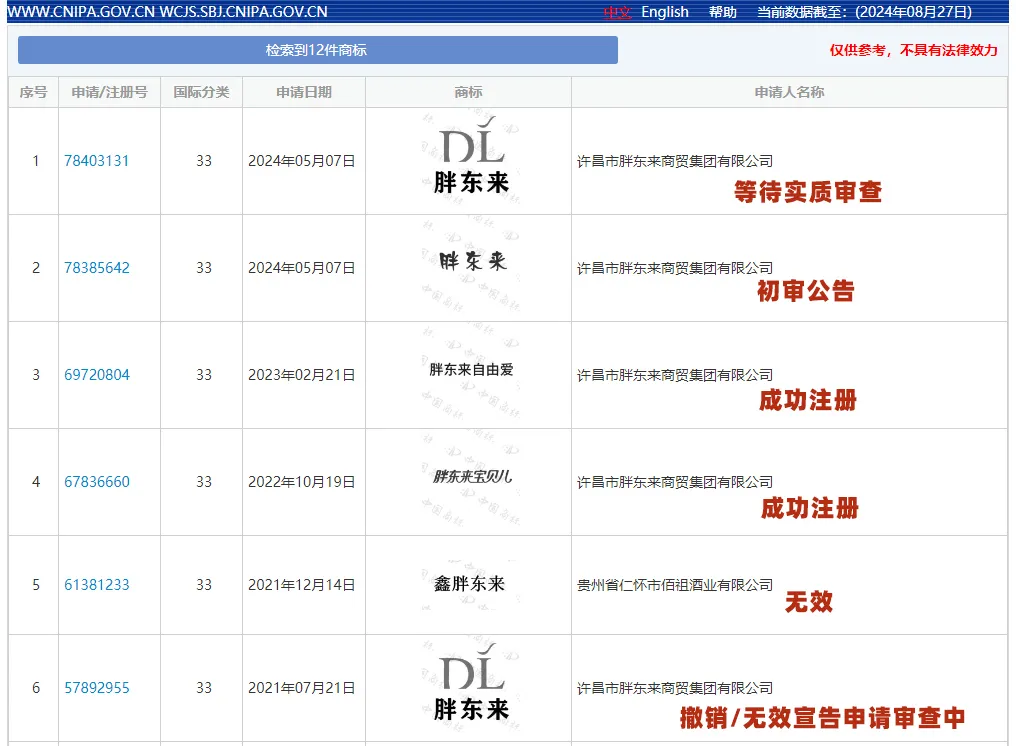Click serial number 1 beside 78403131
The image size is (1016, 746).
(36, 161)
